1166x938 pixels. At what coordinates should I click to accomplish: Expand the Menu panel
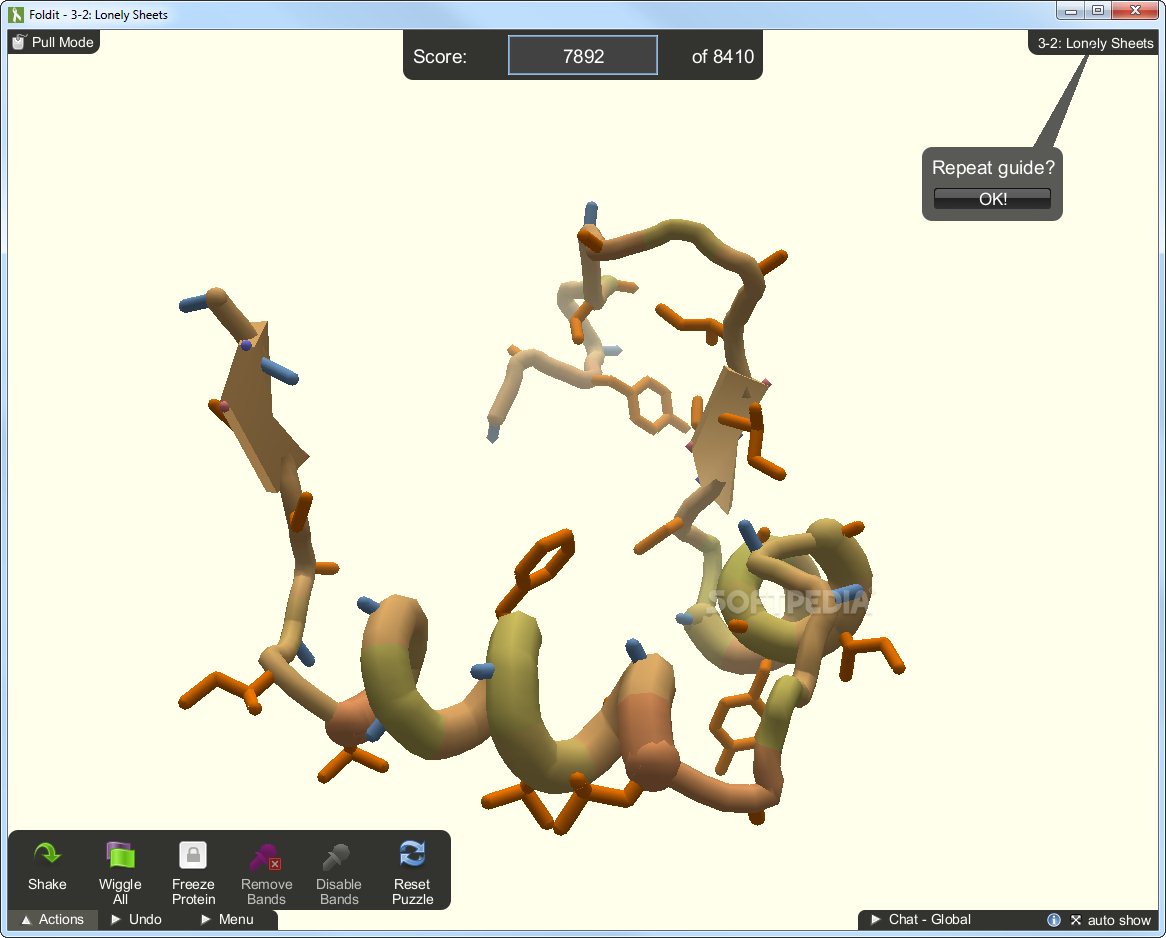(228, 919)
